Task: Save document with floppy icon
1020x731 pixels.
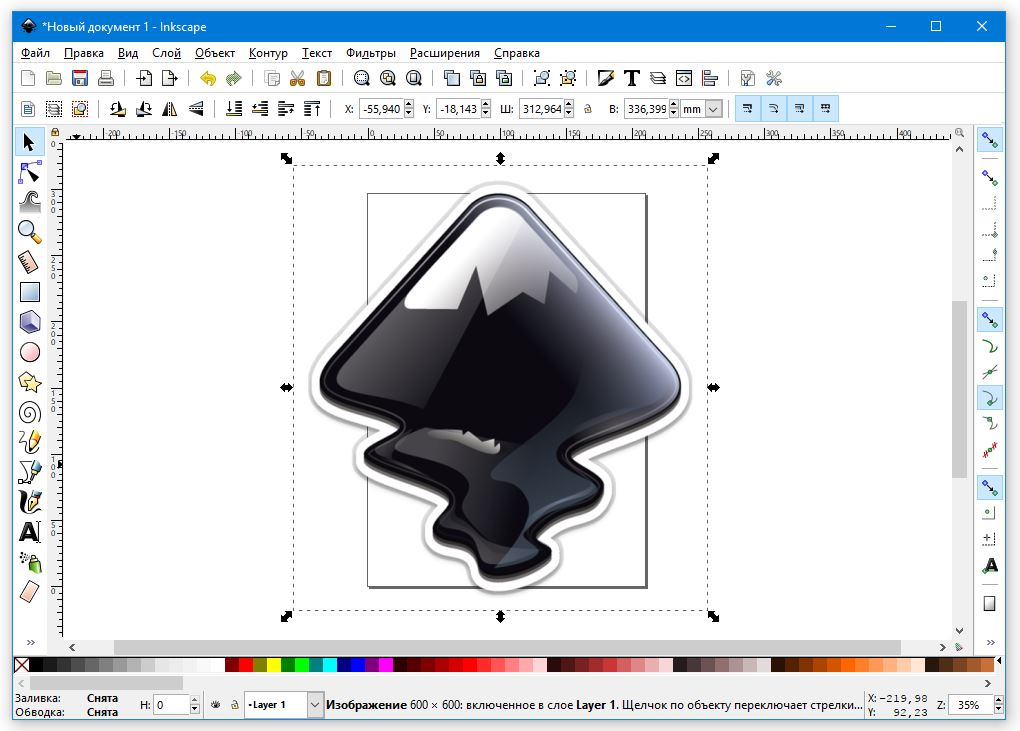Action: (80, 79)
